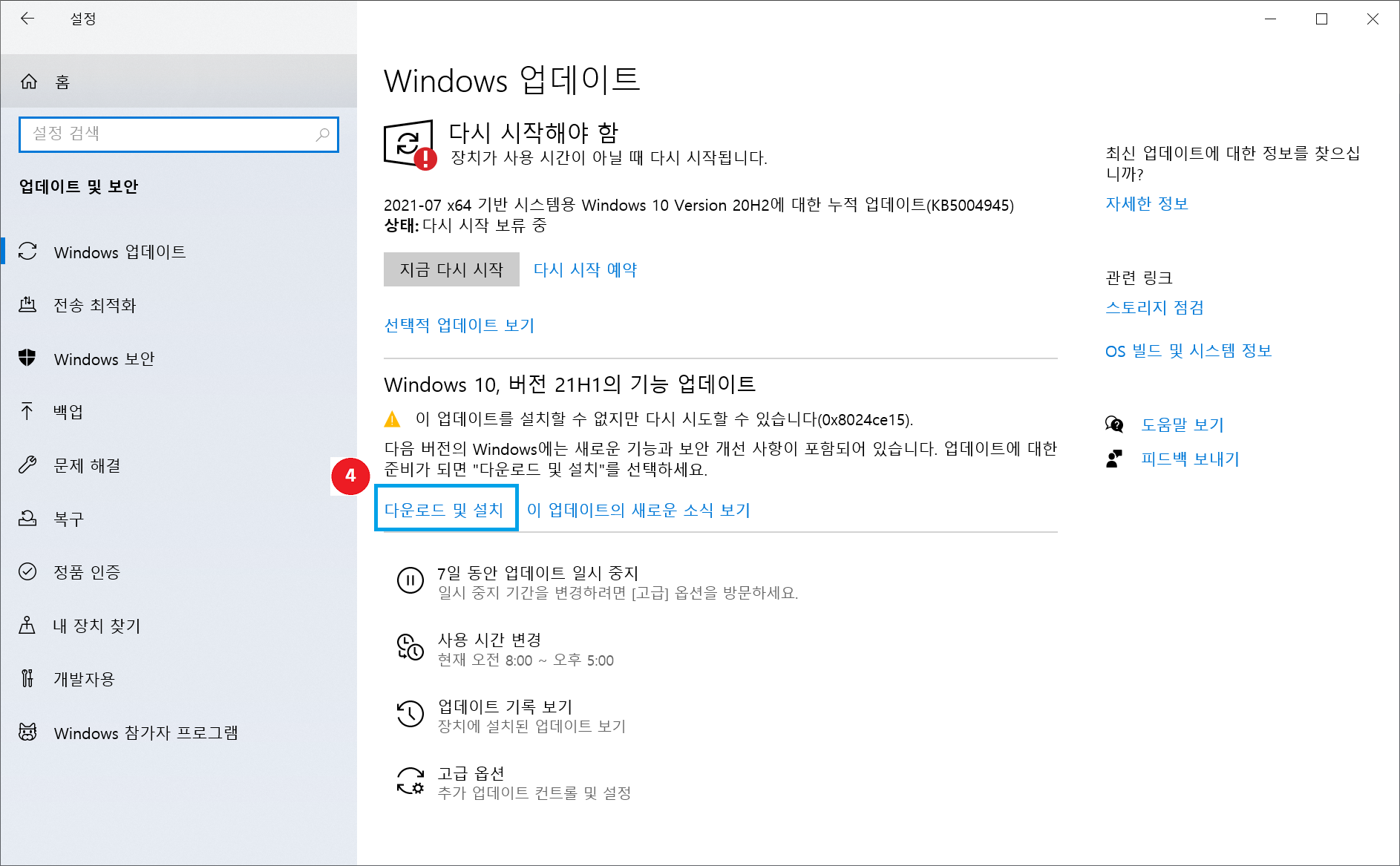
Task: Open 정품 인증 settings page
Action: 87,572
